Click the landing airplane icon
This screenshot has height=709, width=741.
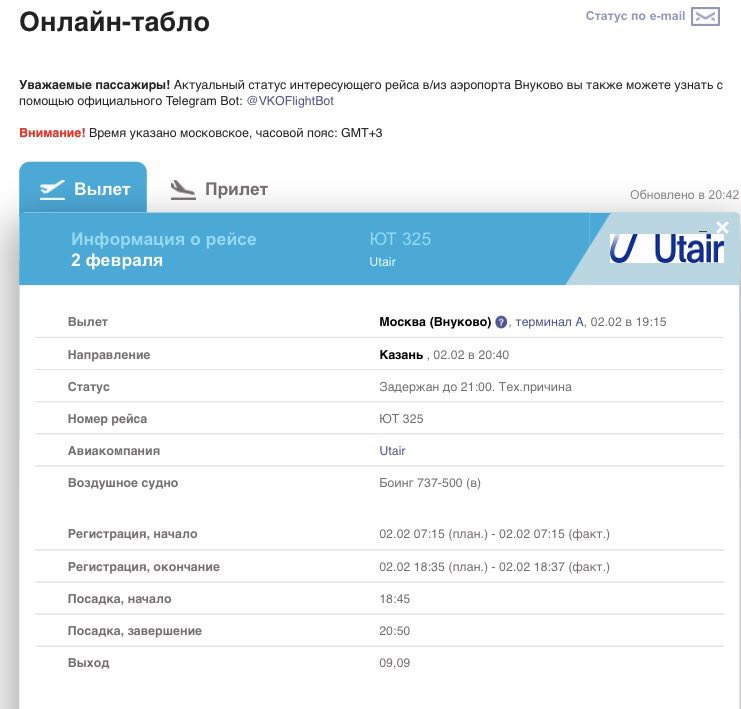[182, 190]
